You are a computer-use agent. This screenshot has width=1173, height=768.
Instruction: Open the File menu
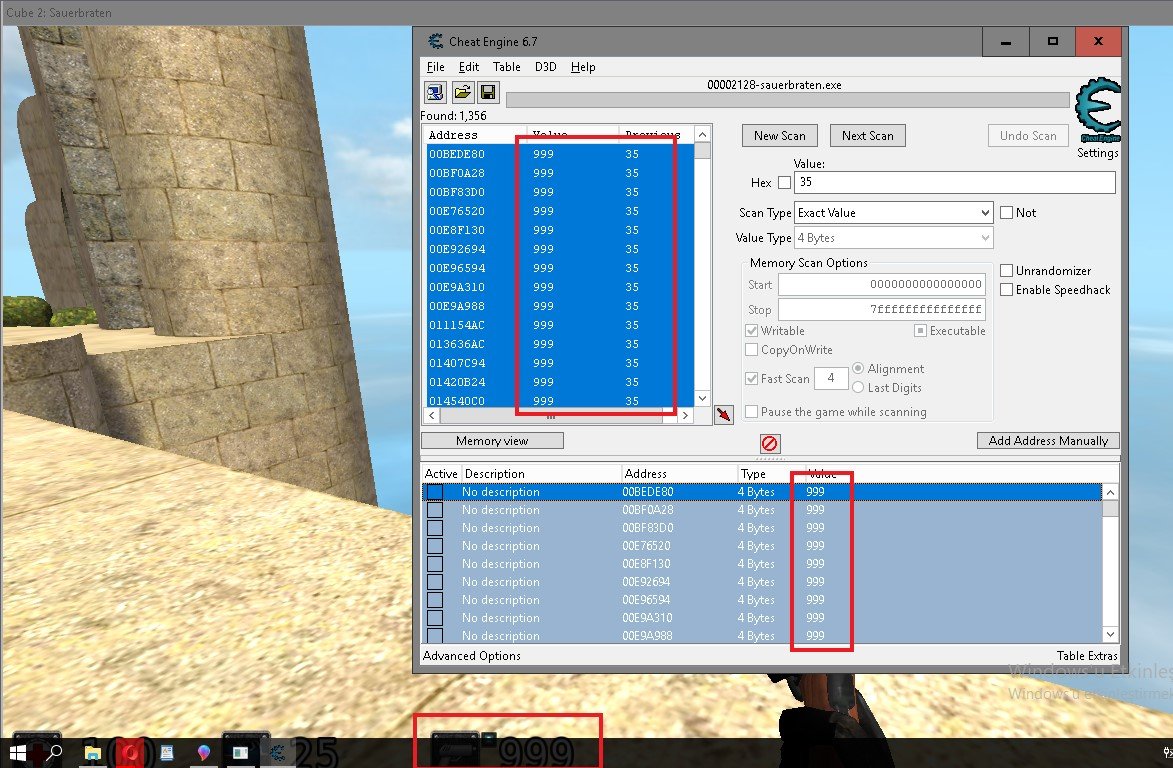click(435, 67)
